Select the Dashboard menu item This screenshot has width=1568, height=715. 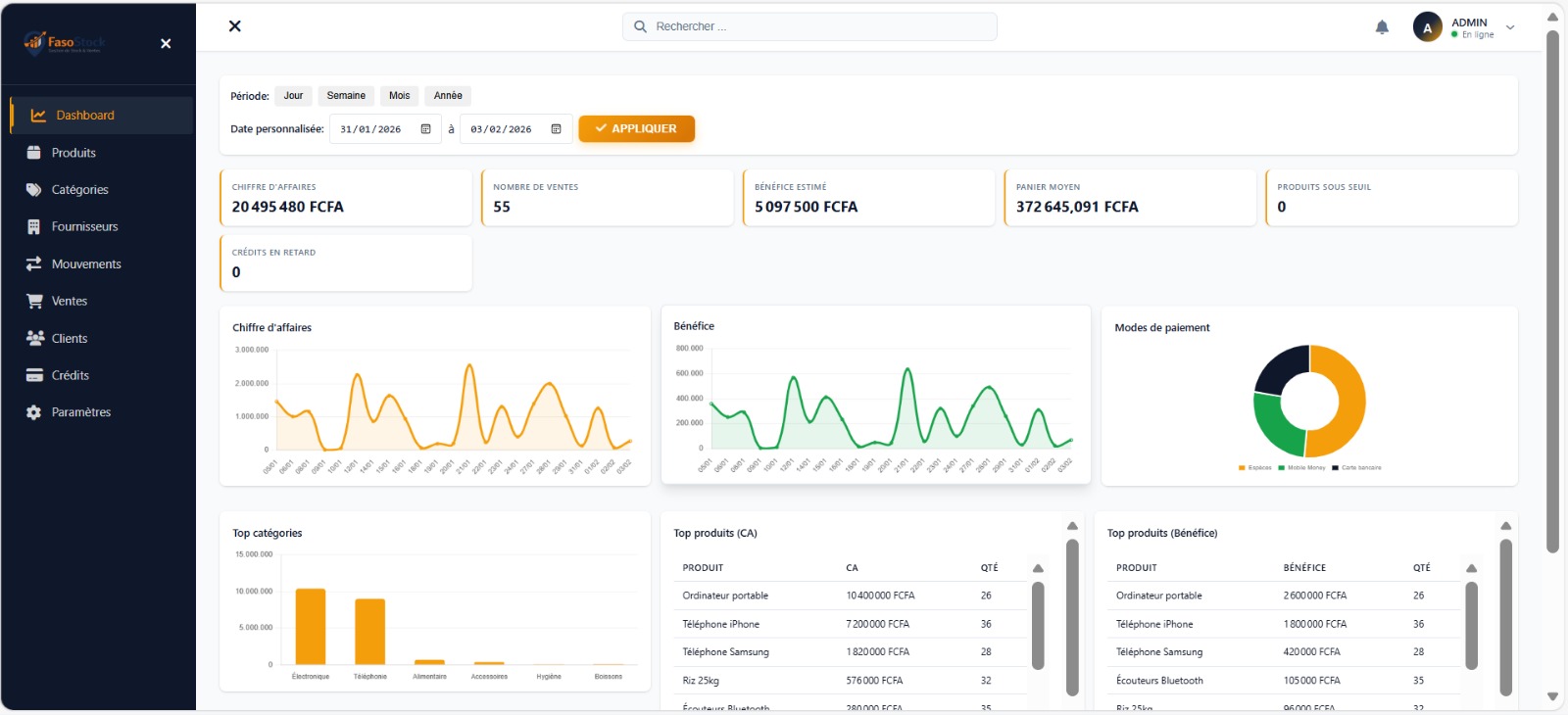tap(85, 116)
